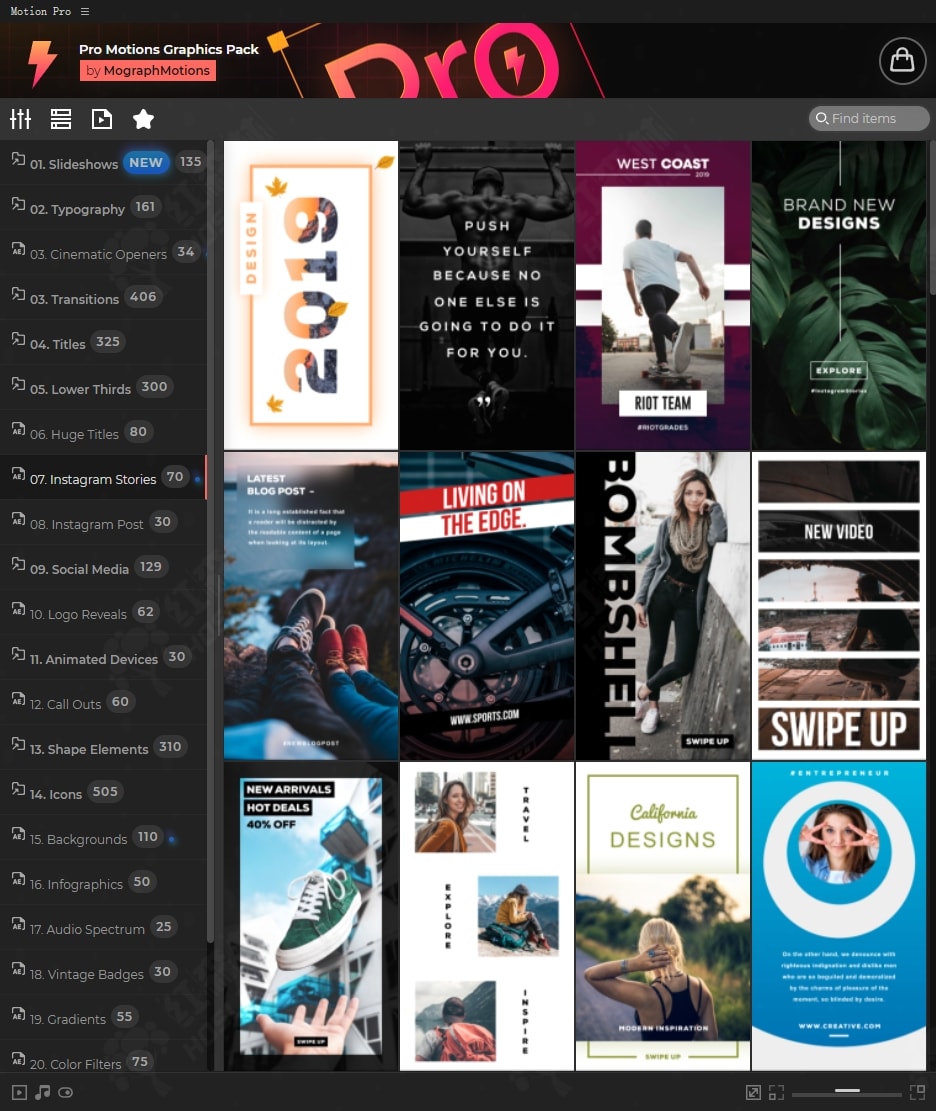Click the AE icon beside 07. Instagram Stories
Screen dimensions: 936x1111
coord(18,474)
